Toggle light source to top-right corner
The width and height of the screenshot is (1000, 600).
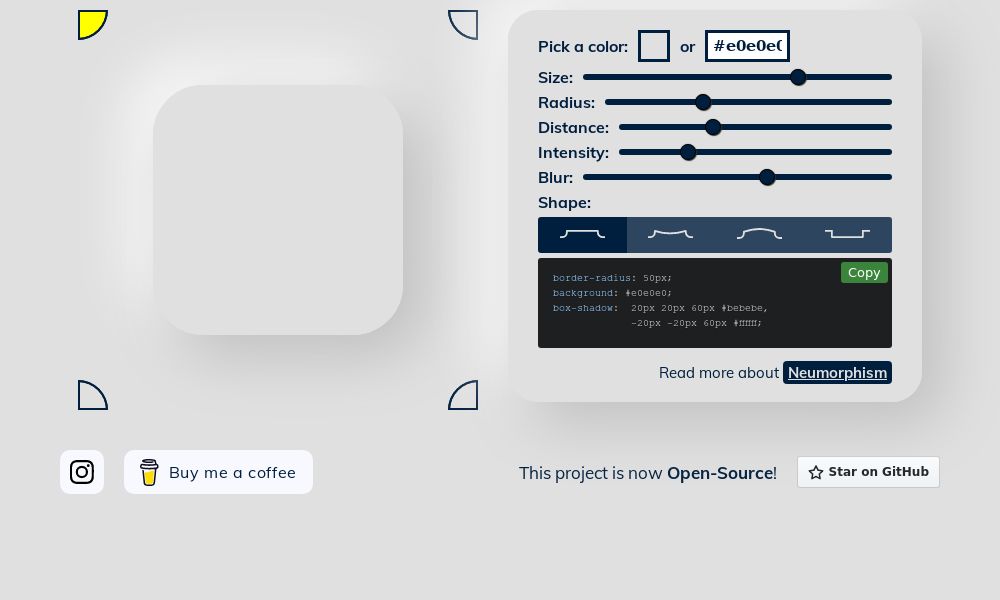(463, 24)
